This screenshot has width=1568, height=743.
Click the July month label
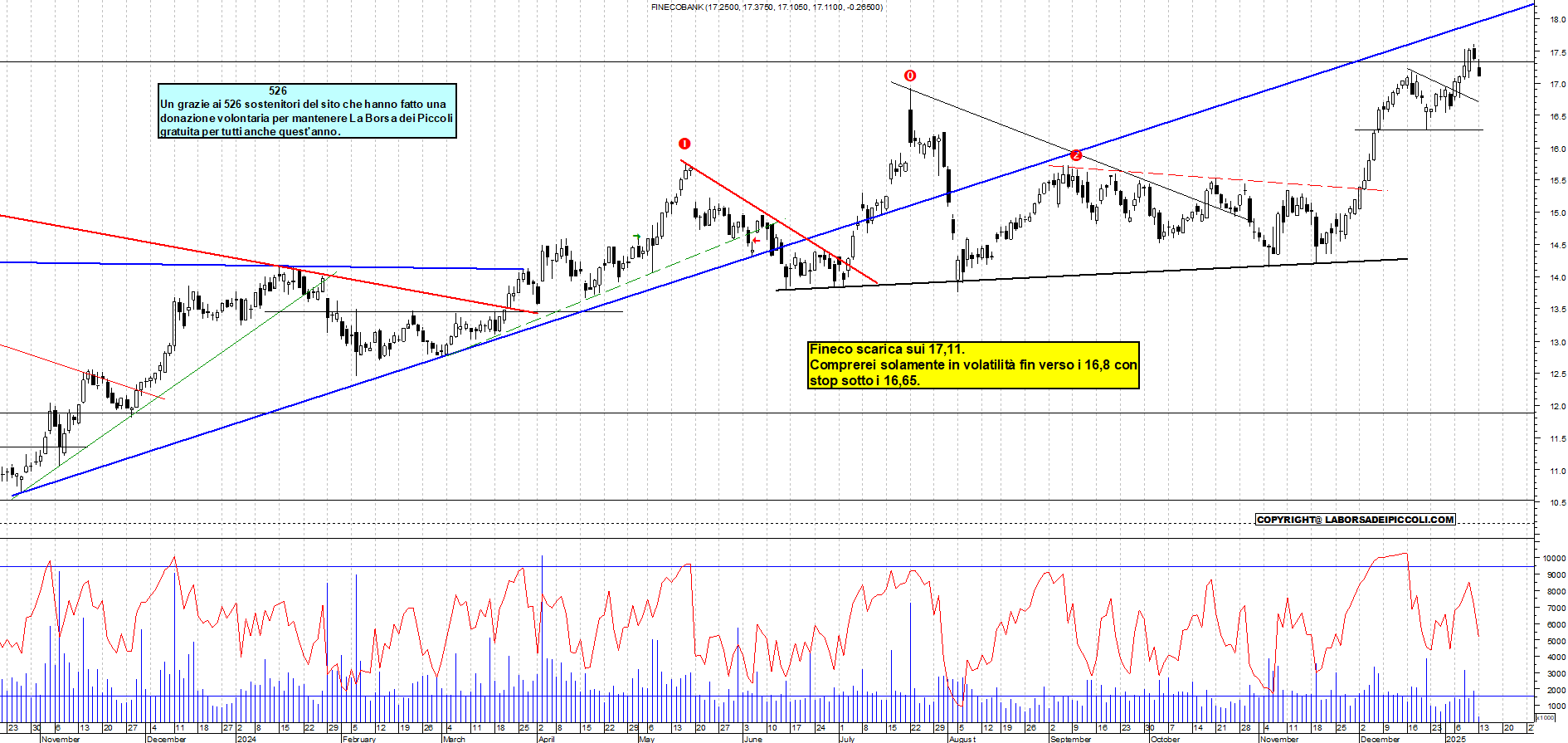(847, 739)
